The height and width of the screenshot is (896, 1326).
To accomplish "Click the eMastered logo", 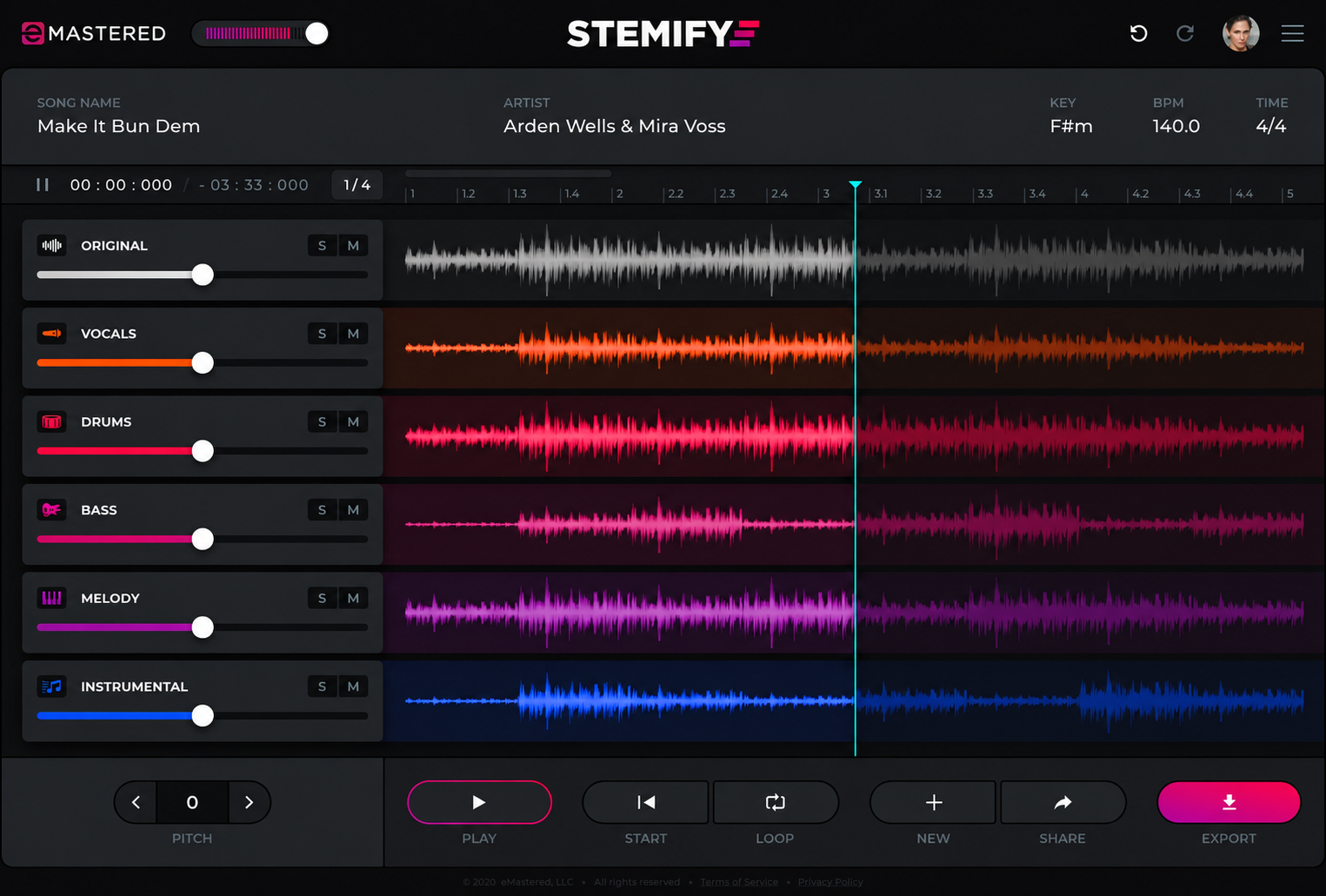I will click(94, 33).
